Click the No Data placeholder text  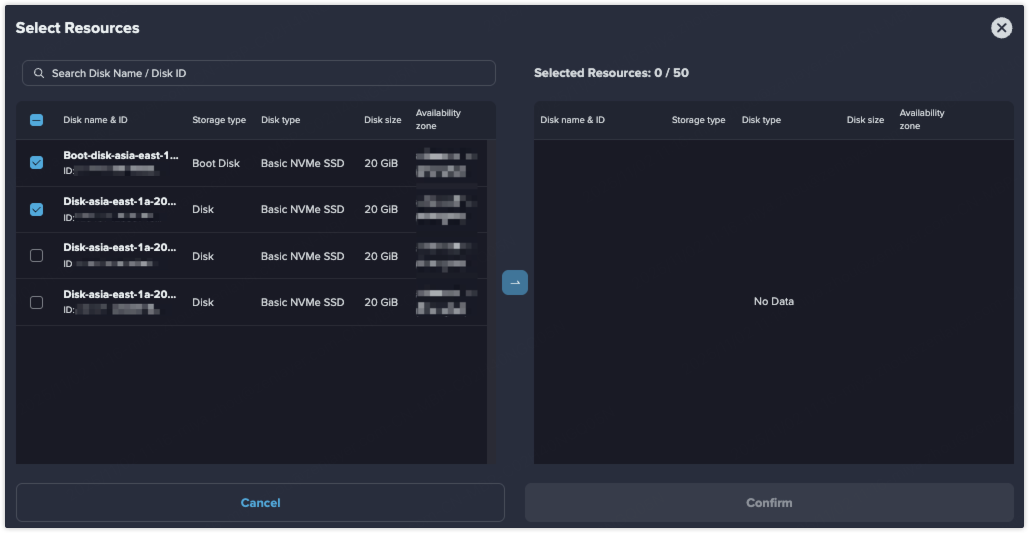[773, 301]
